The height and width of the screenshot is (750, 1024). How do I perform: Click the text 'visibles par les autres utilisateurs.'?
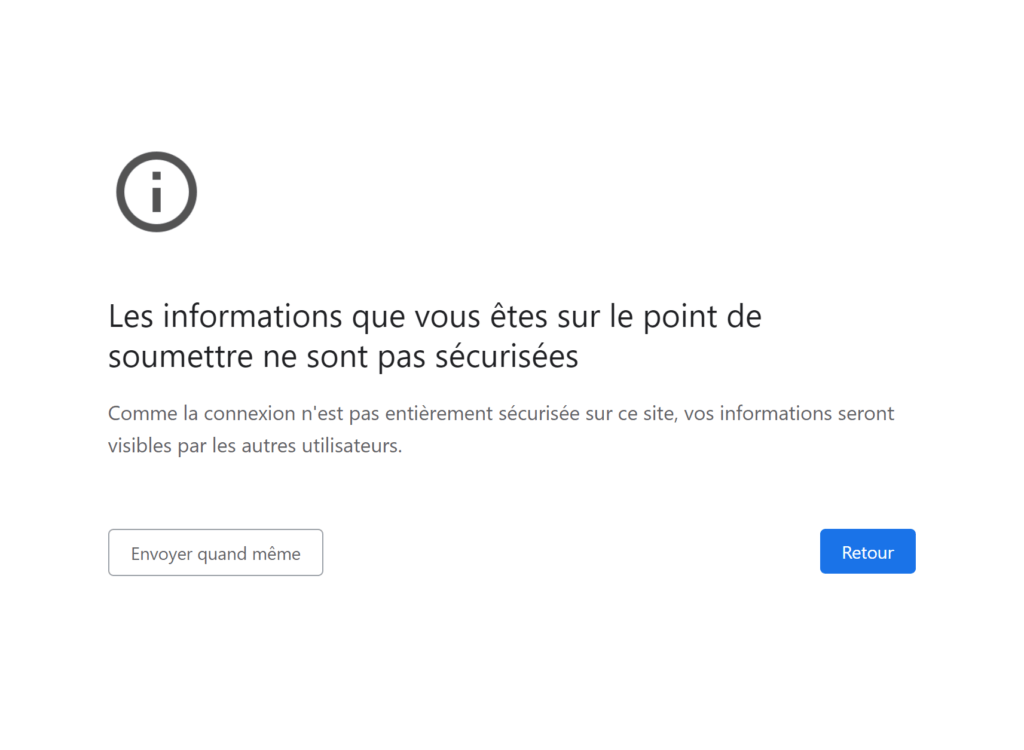tap(255, 446)
